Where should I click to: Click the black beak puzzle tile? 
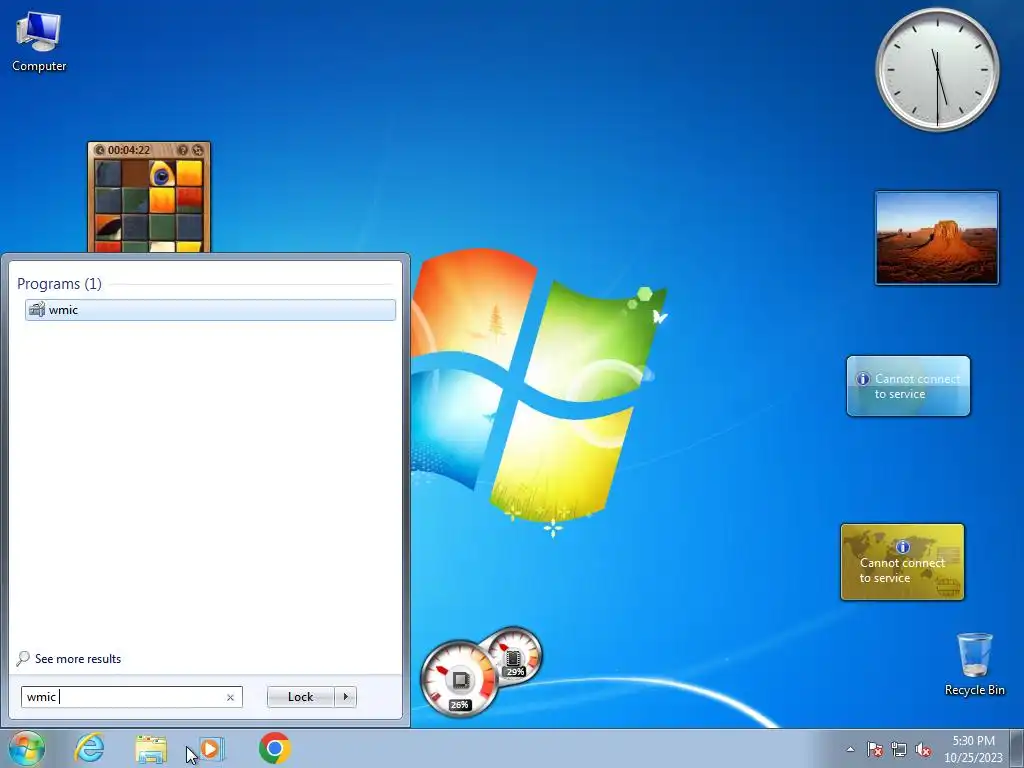point(108,227)
